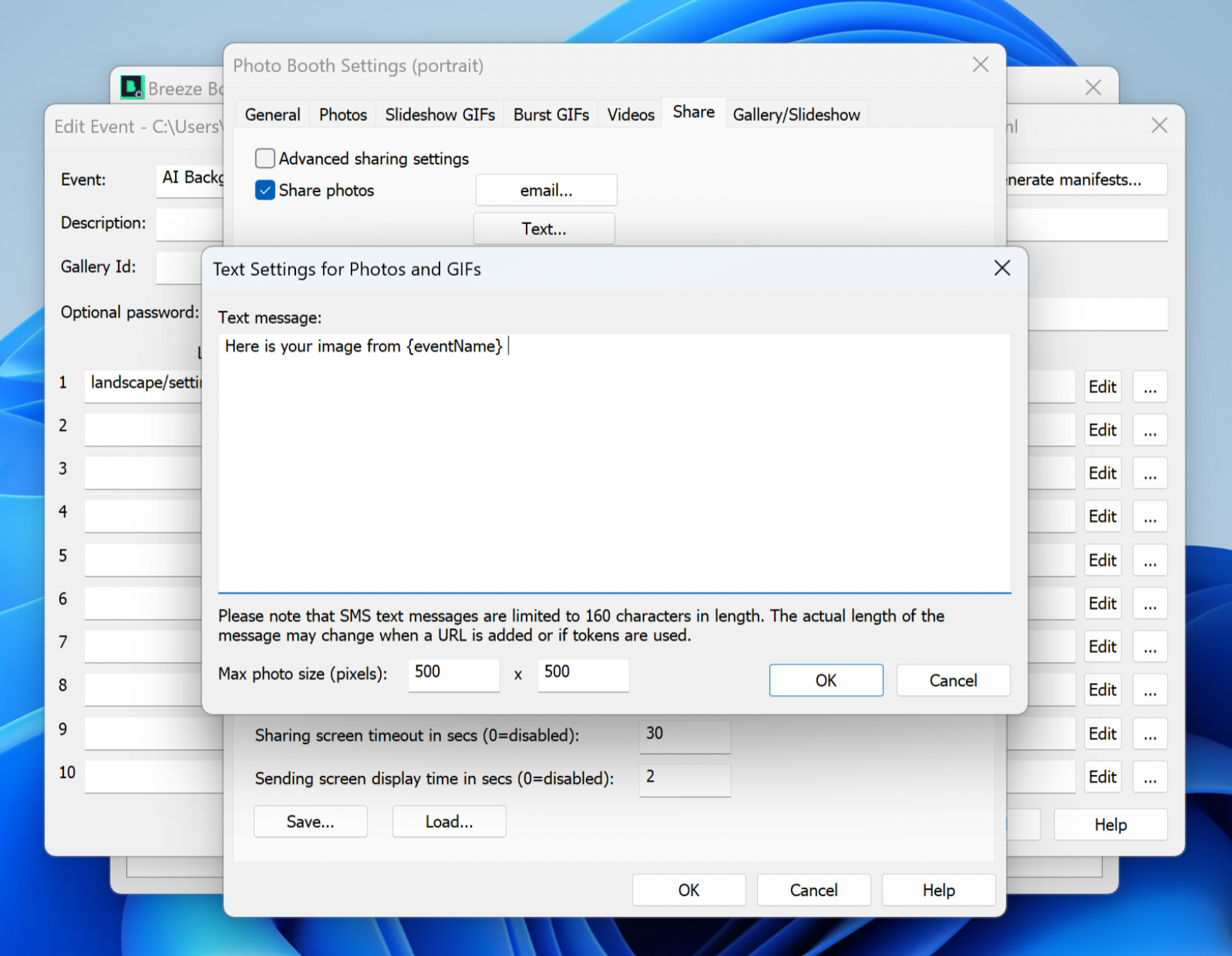The width and height of the screenshot is (1232, 956).
Task: Open browse ellipsis button for row 5
Action: tap(1149, 561)
